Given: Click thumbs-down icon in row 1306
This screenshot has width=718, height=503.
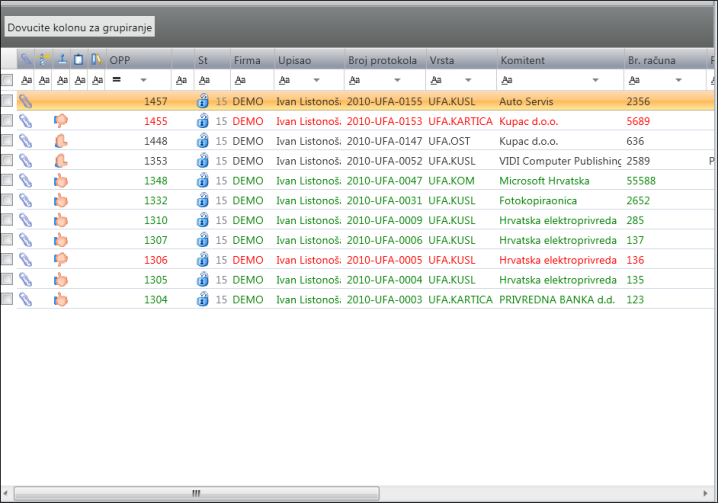Looking at the screenshot, I should coord(61,260).
